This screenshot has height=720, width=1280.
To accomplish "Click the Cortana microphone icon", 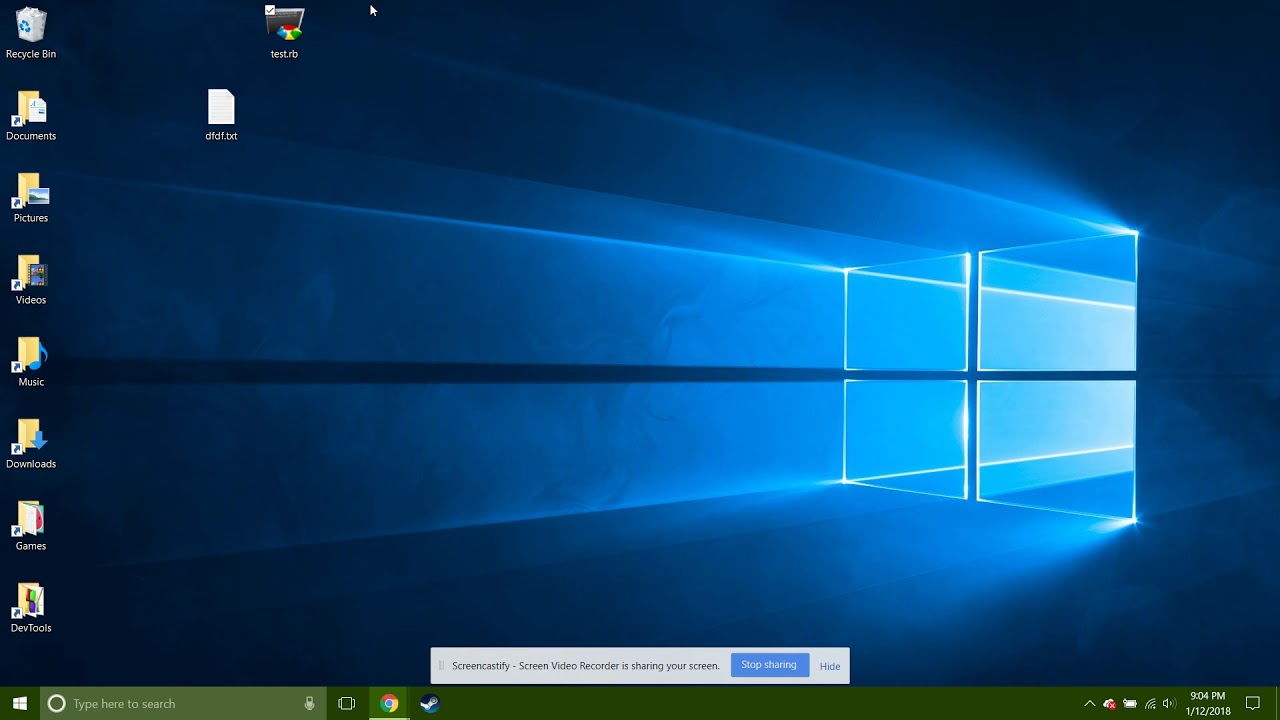I will [x=310, y=703].
